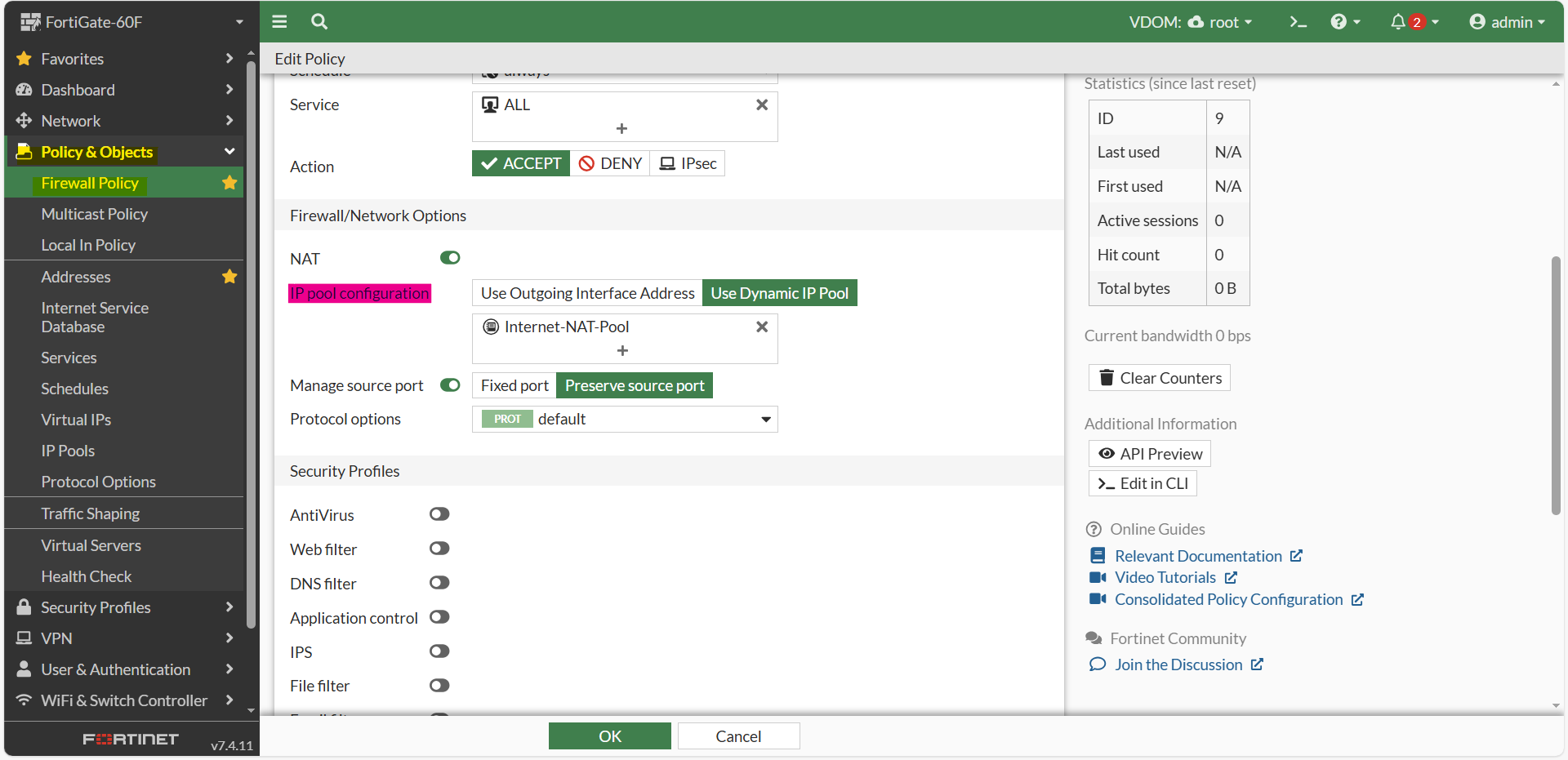Disable the NAT toggle
Viewport: 1568px width, 760px height.
pyautogui.click(x=450, y=258)
